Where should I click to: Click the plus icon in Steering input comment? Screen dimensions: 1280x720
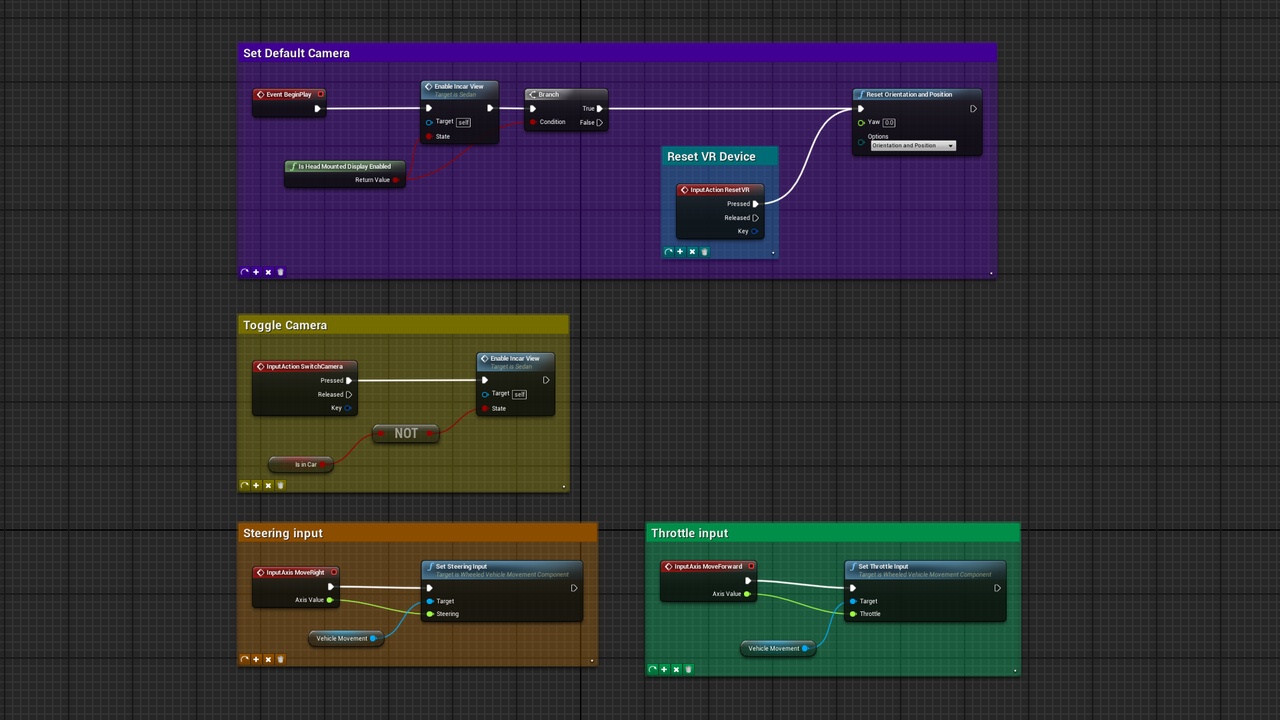256,659
